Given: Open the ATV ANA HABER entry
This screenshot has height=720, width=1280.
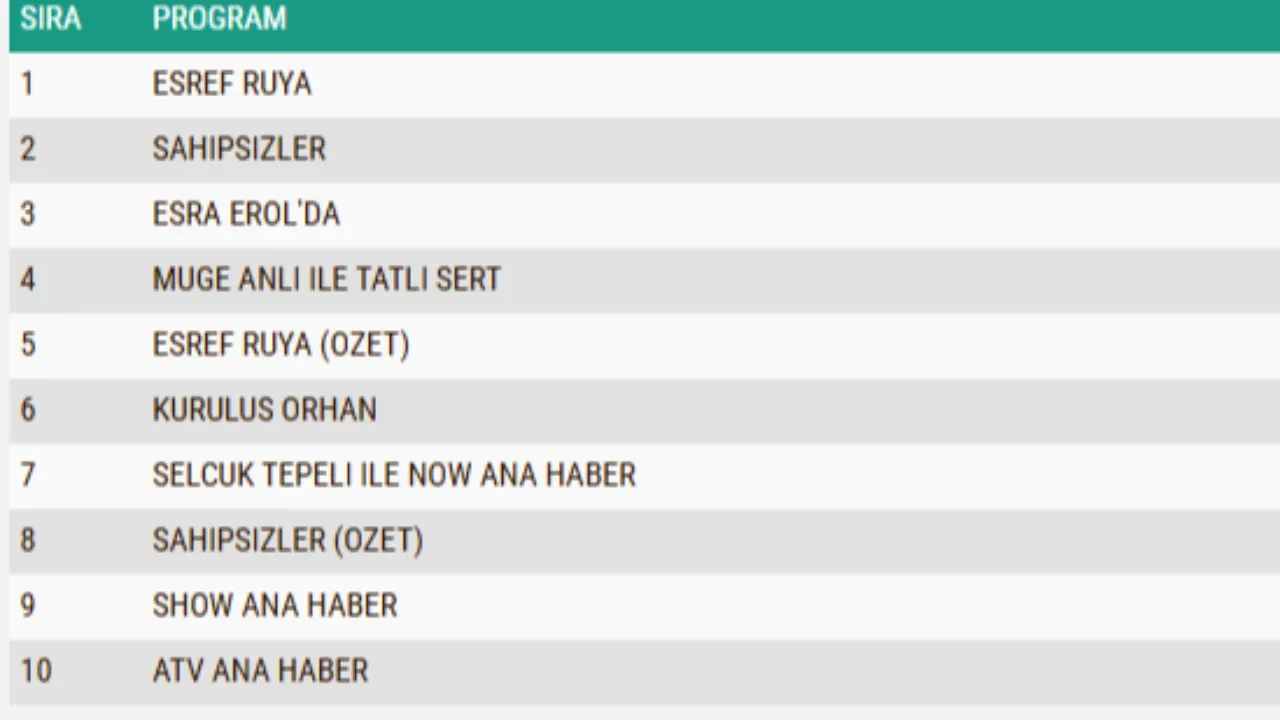Looking at the screenshot, I should (x=260, y=670).
